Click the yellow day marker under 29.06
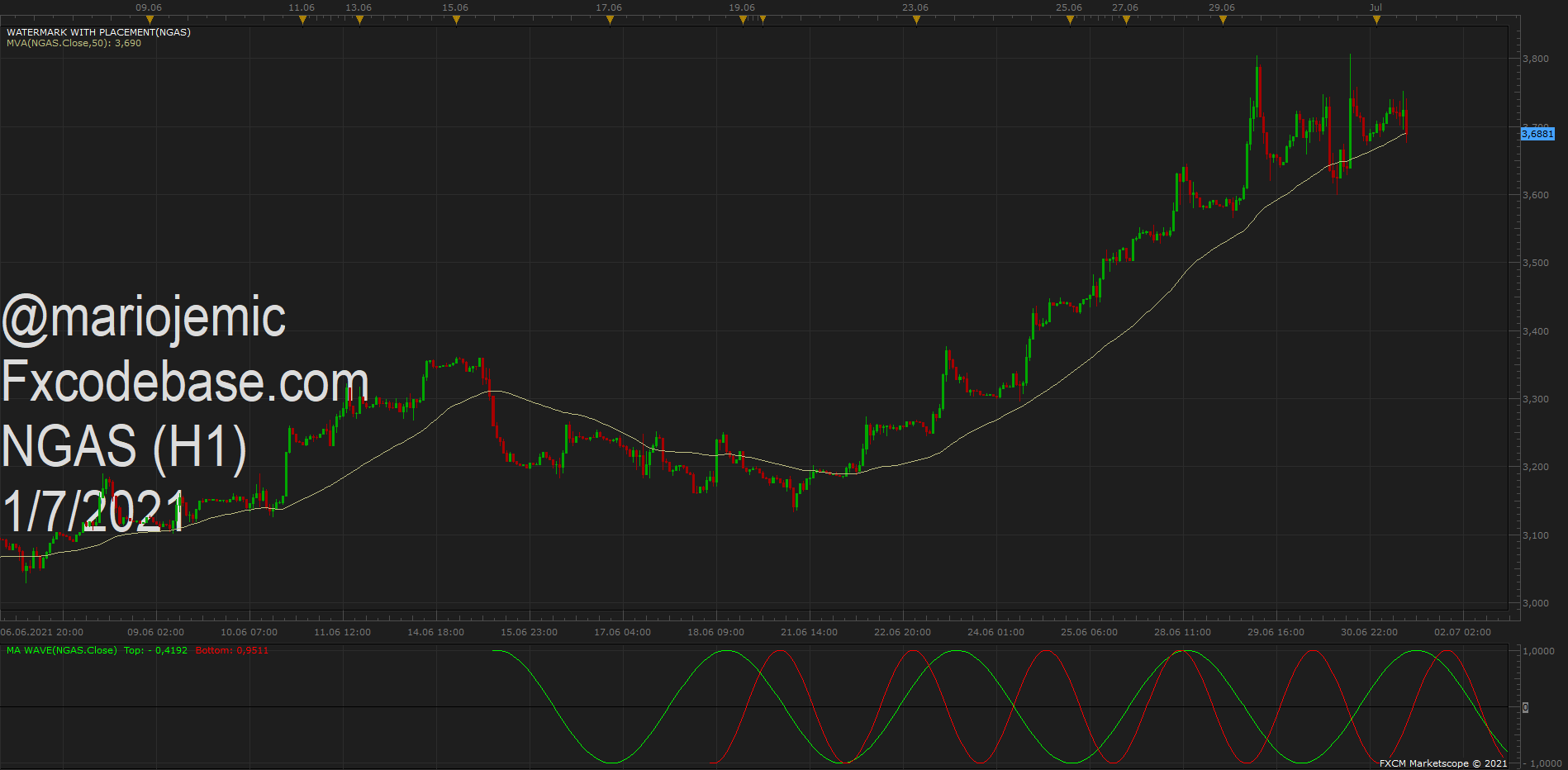The image size is (1568, 770). point(1223,20)
